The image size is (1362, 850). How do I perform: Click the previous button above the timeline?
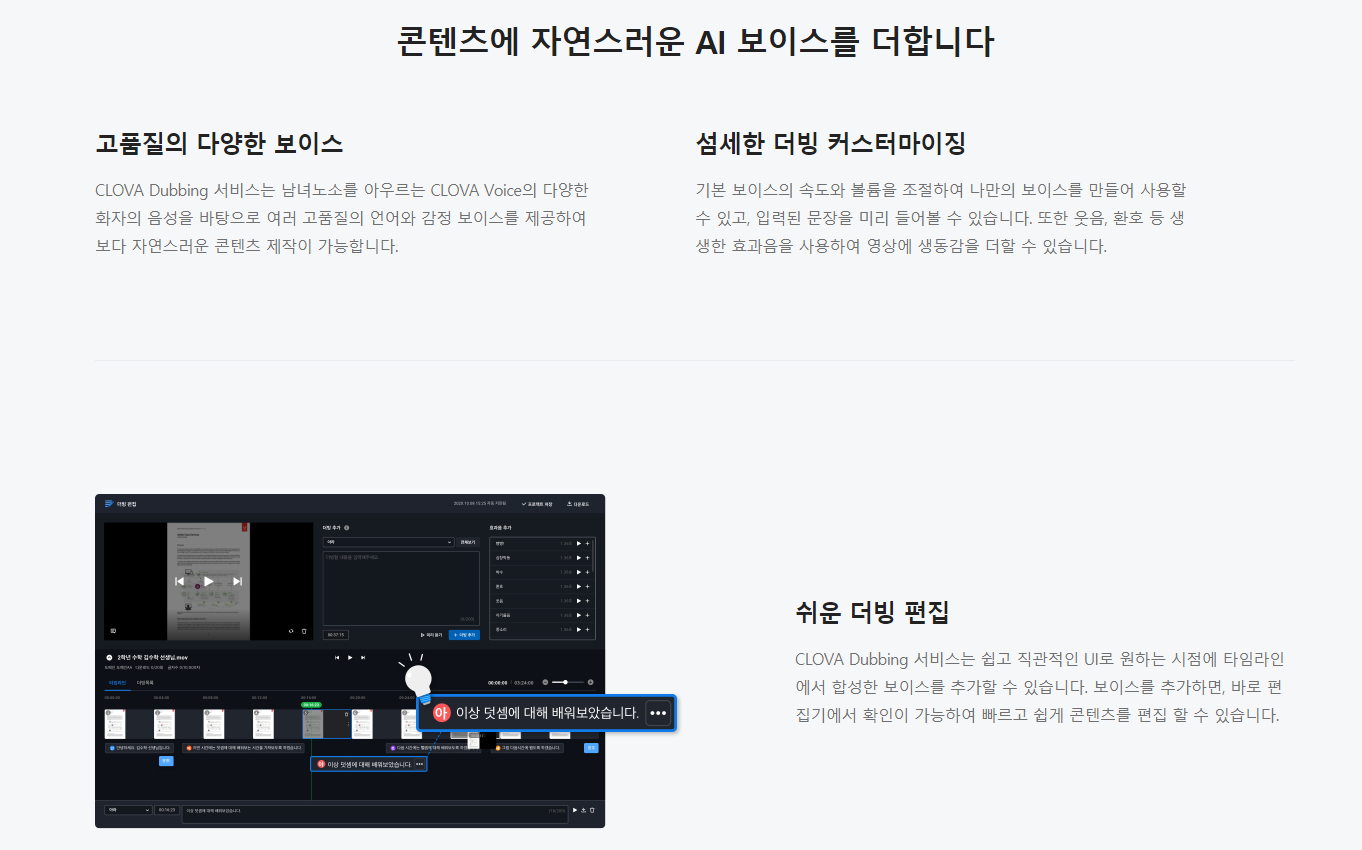(337, 657)
